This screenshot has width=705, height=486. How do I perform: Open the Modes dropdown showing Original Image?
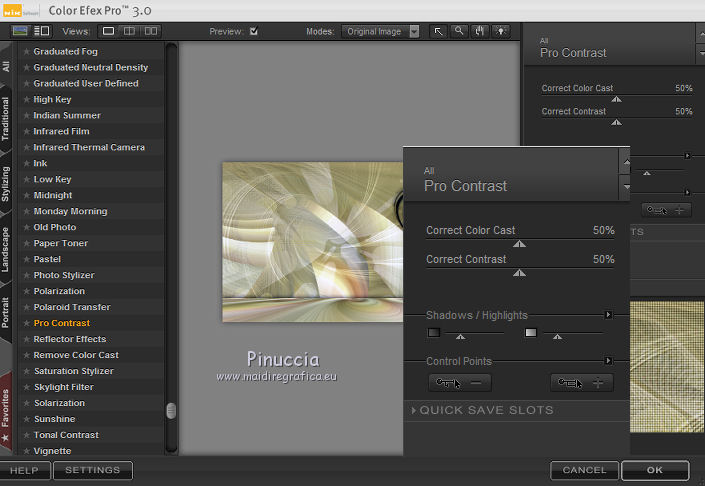click(x=380, y=31)
